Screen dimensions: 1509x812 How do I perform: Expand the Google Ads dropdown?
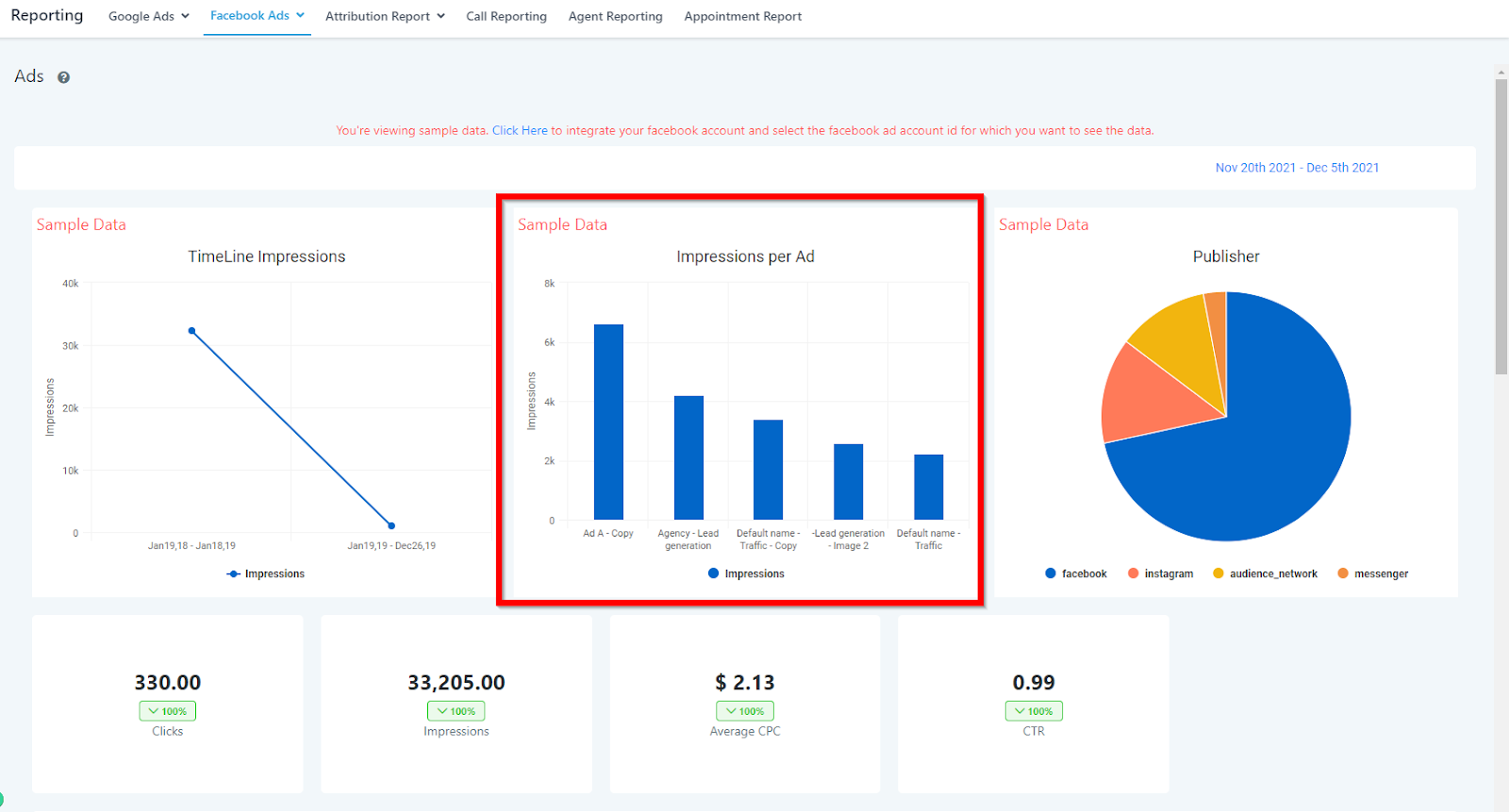[149, 16]
